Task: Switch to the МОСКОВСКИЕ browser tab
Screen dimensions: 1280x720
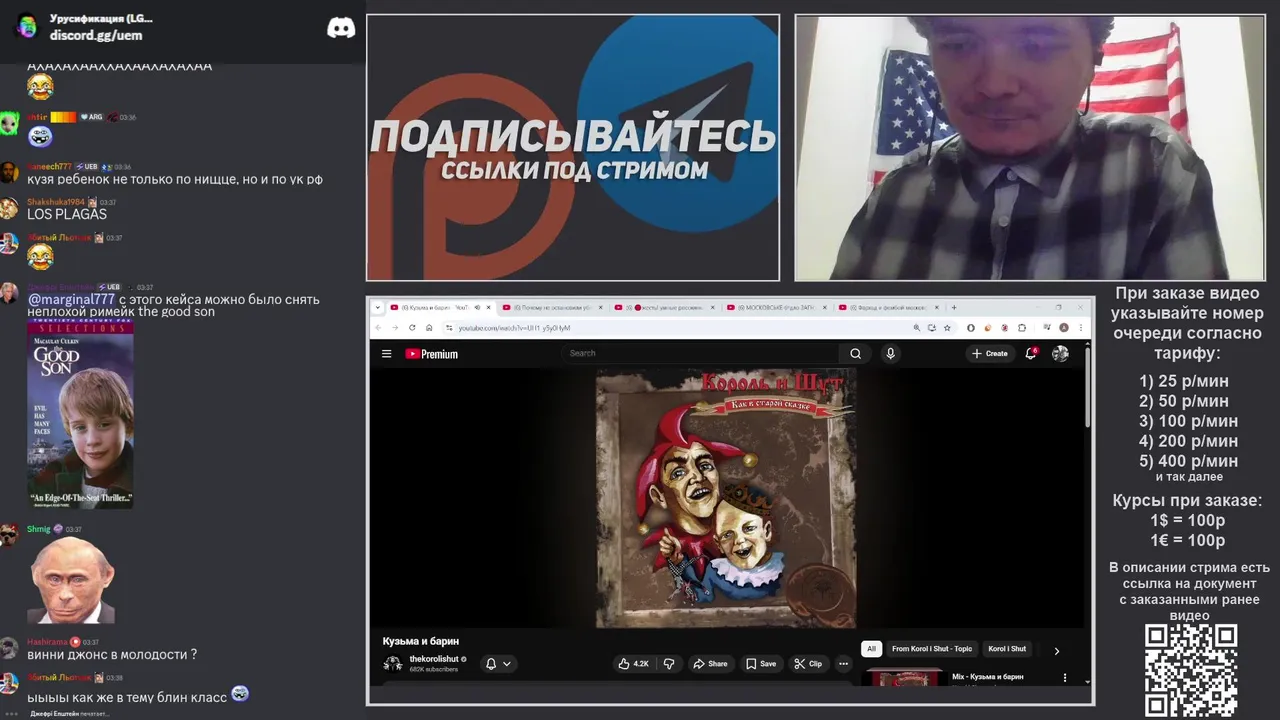Action: point(778,308)
